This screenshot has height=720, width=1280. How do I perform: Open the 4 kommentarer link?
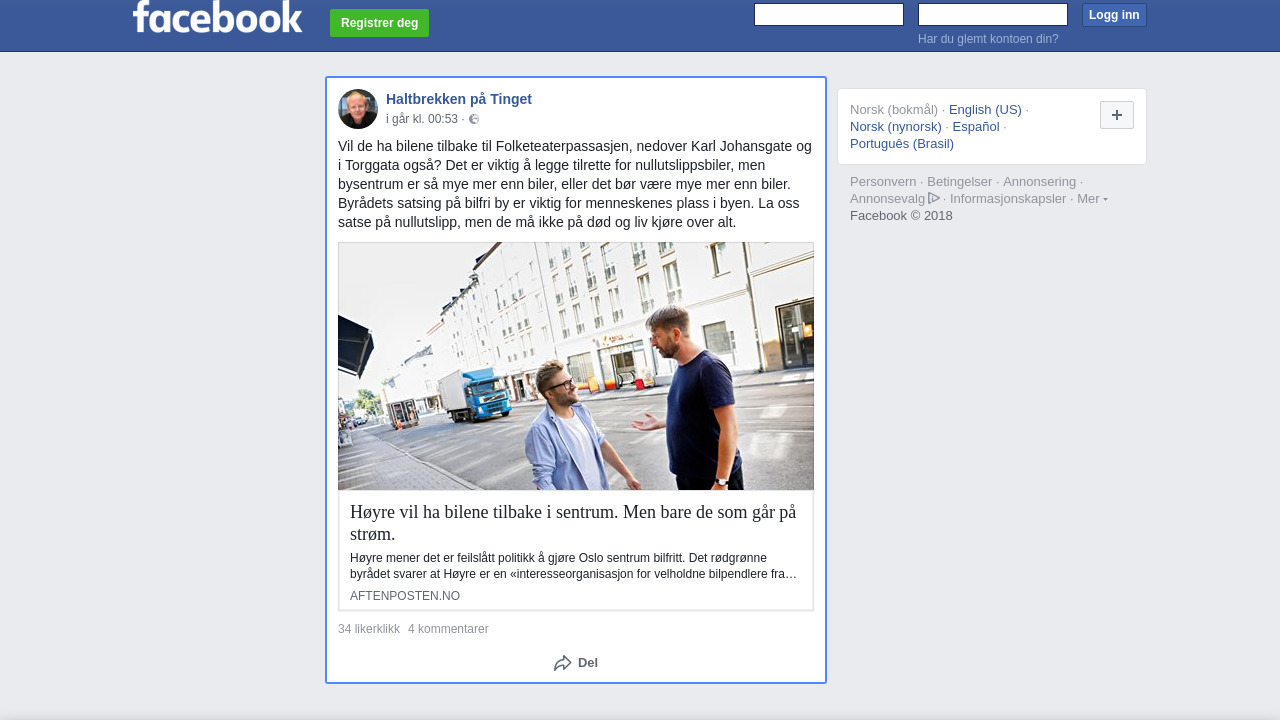coord(448,629)
